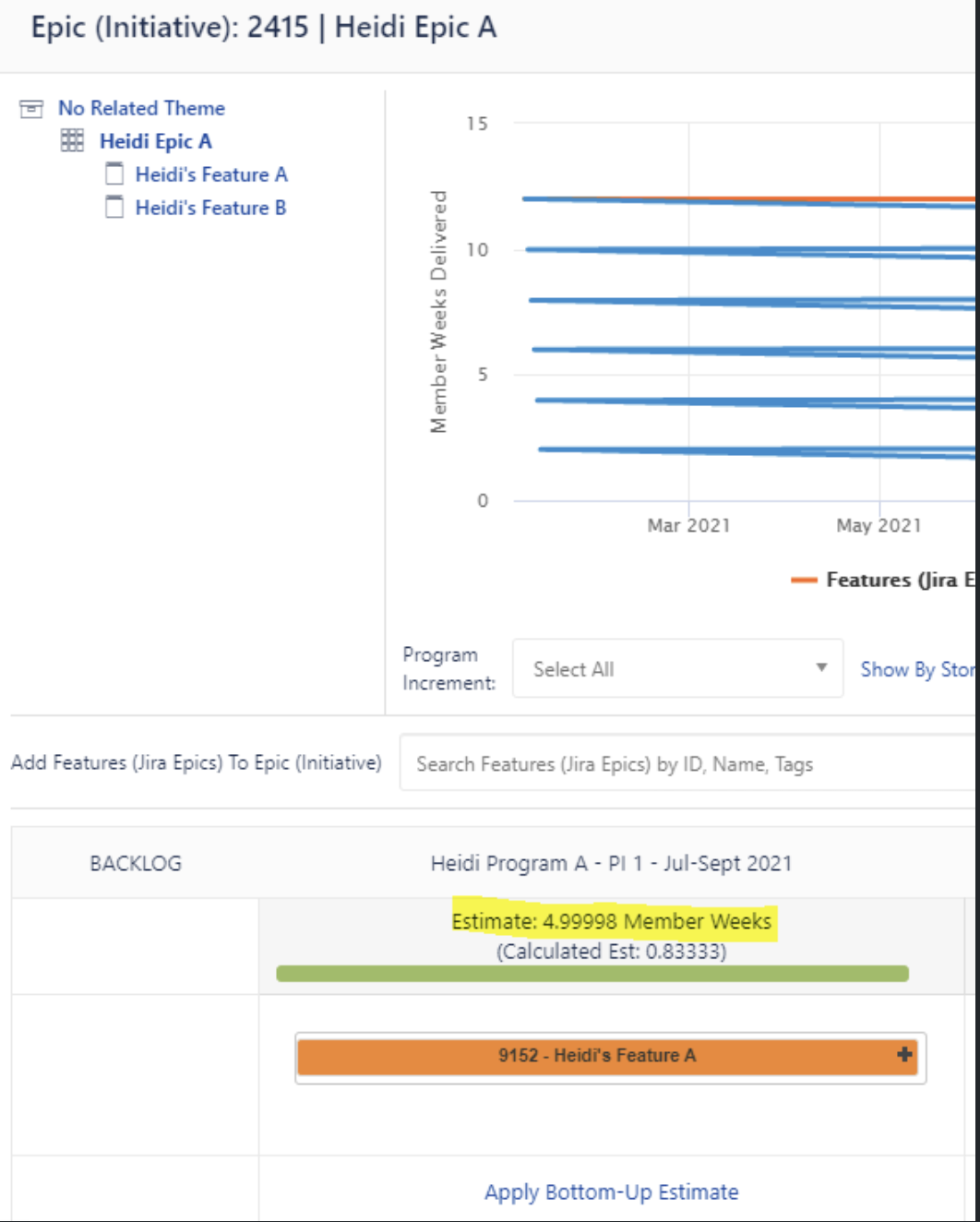Click the page icon beside Heidi's Feature A
Screen dimensions: 980x1222
114,174
